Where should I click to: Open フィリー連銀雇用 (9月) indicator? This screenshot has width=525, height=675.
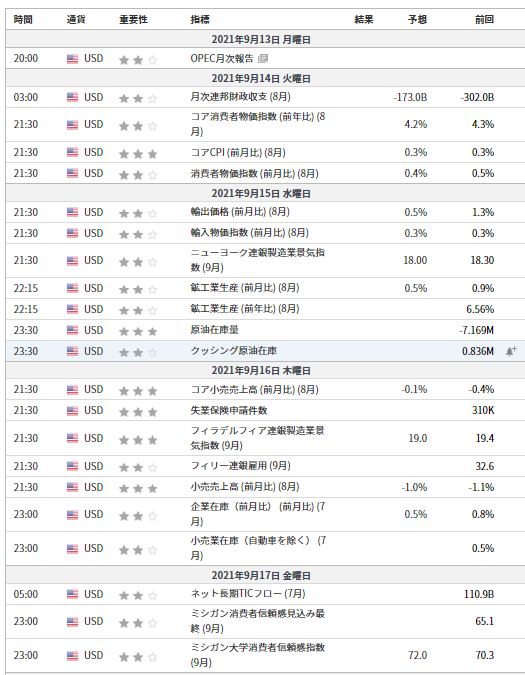pyautogui.click(x=241, y=466)
